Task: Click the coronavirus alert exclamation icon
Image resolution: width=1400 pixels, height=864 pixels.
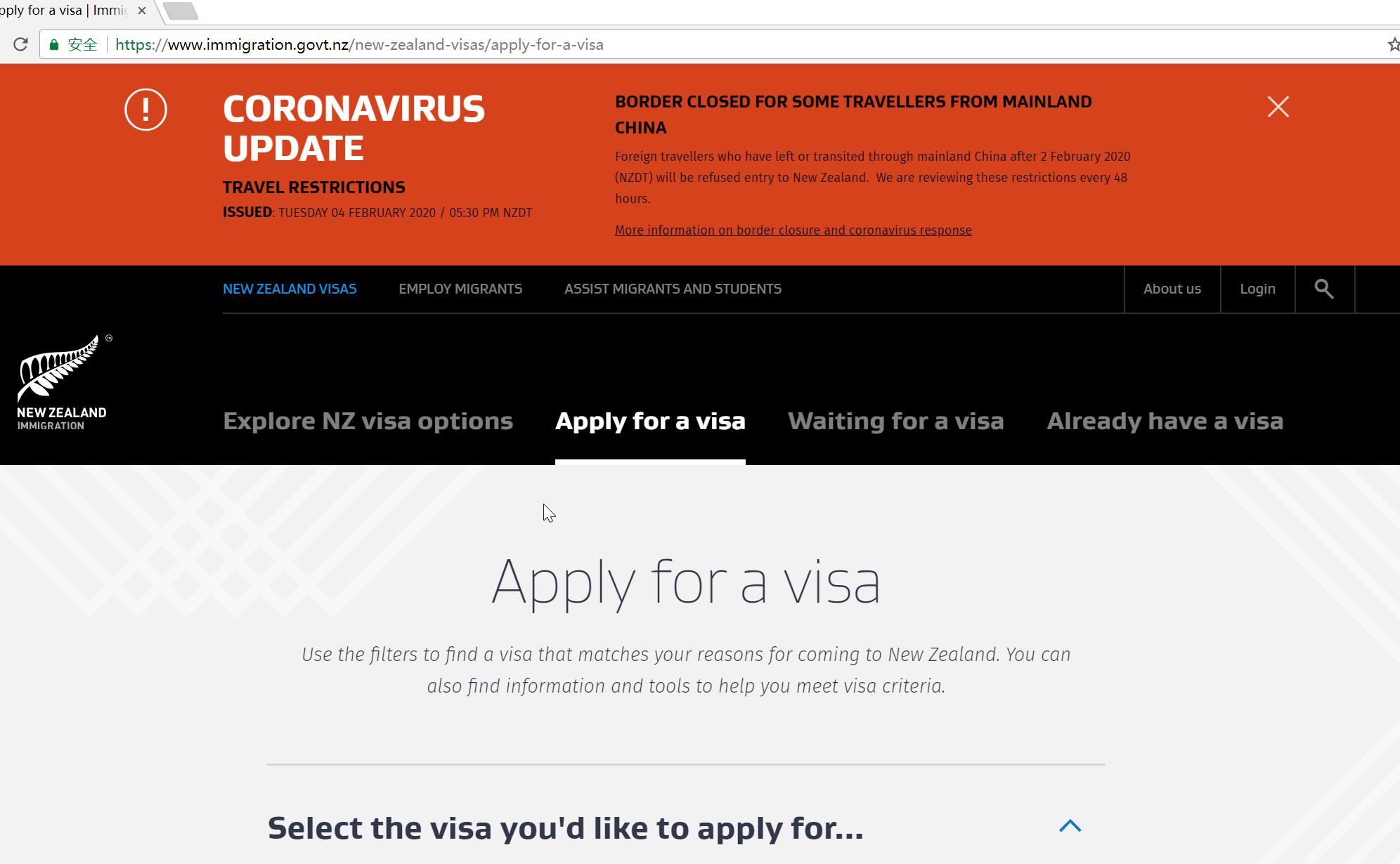Action: tap(145, 110)
